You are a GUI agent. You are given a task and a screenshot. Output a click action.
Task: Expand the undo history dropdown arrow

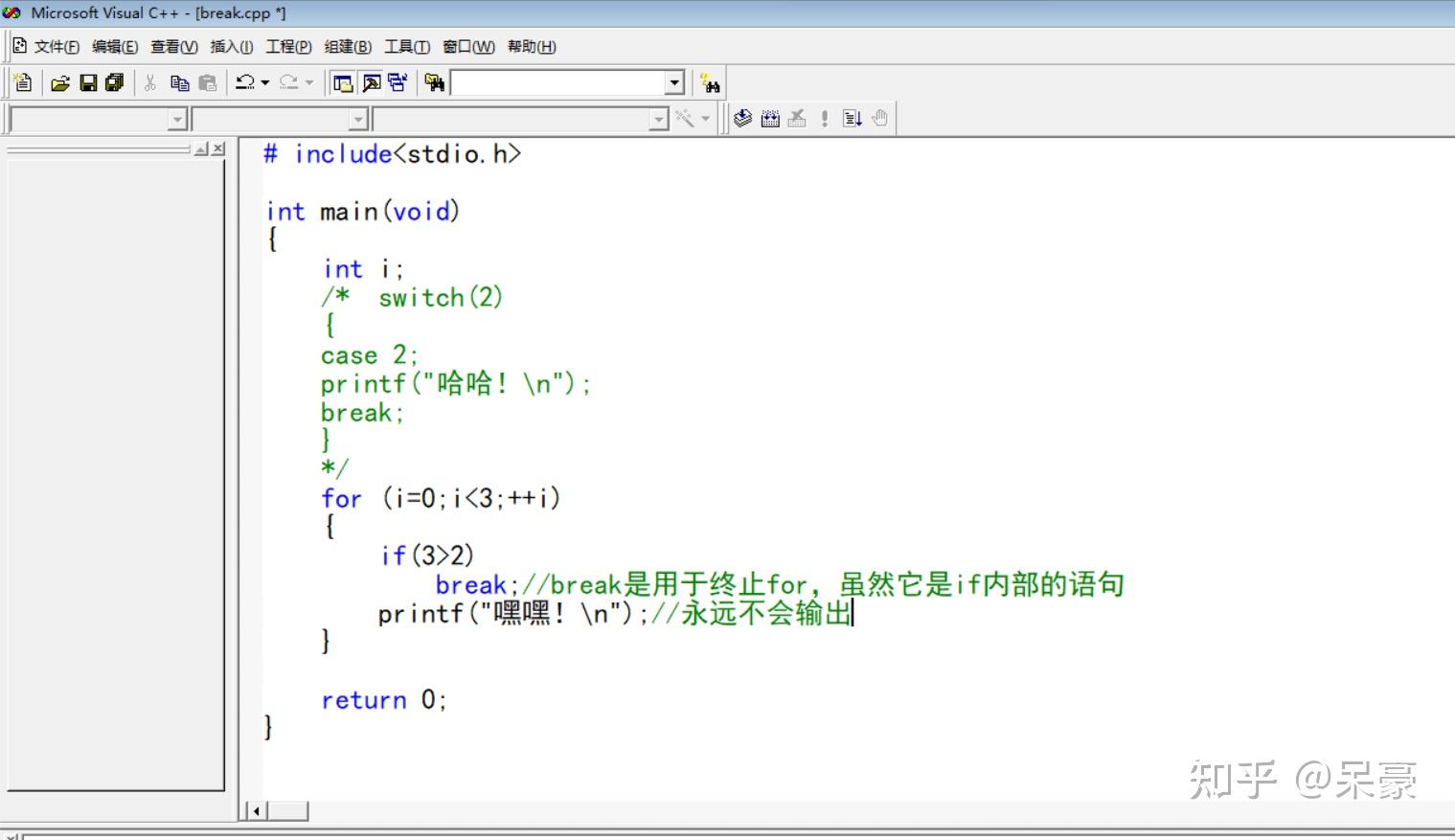pos(265,83)
